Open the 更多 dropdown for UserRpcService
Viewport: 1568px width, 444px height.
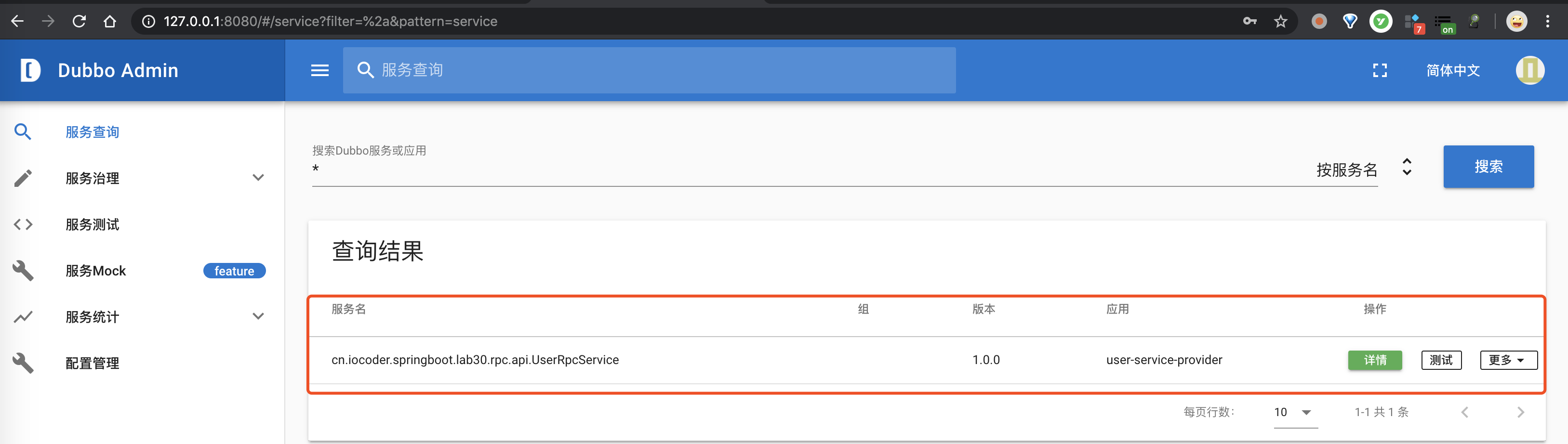pos(1508,360)
